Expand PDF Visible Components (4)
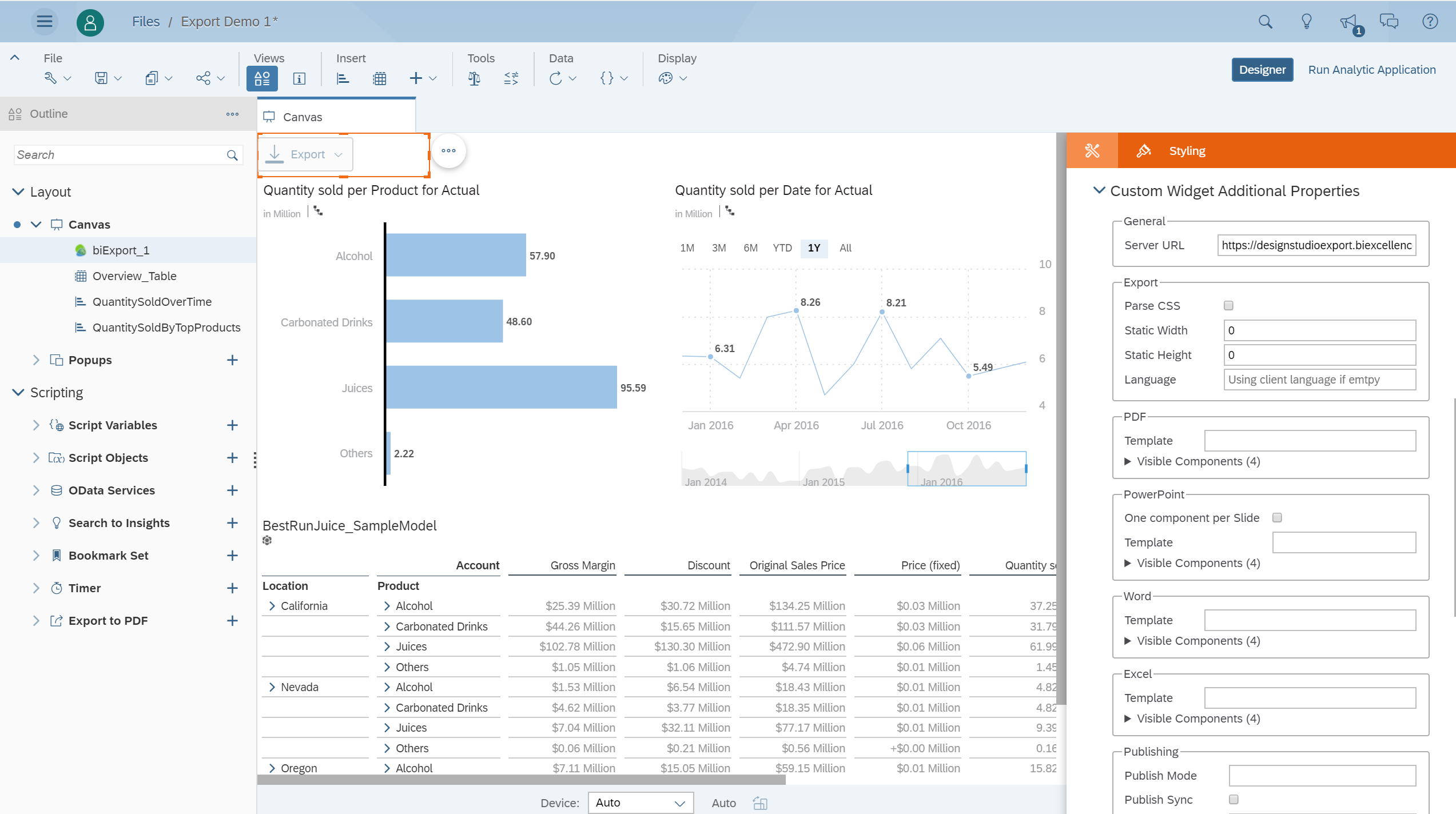Image resolution: width=1456 pixels, height=814 pixels. coord(1192,461)
